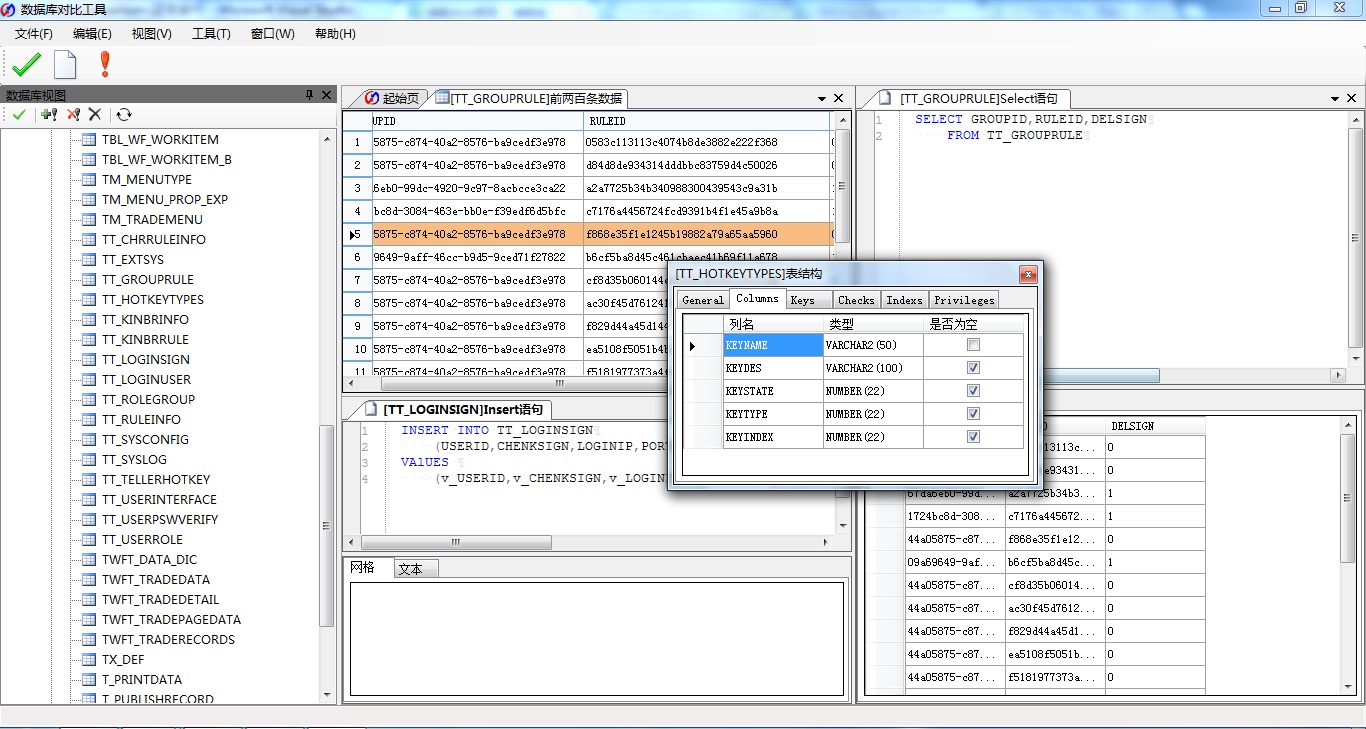The height and width of the screenshot is (729, 1366).
Task: Switch to the Indexs tab in dialog
Action: 904,300
